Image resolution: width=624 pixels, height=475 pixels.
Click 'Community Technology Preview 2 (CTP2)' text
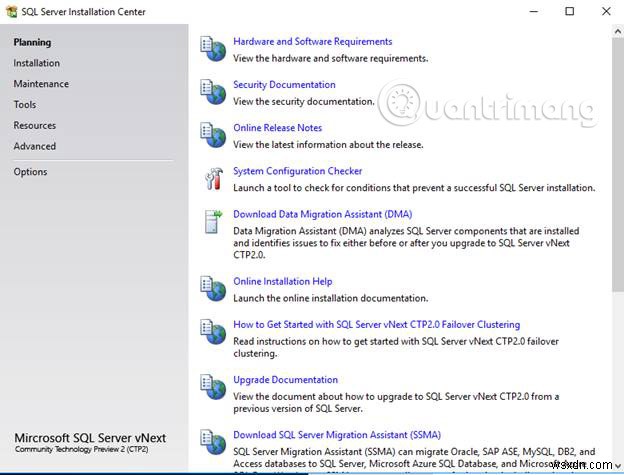pyautogui.click(x=82, y=449)
